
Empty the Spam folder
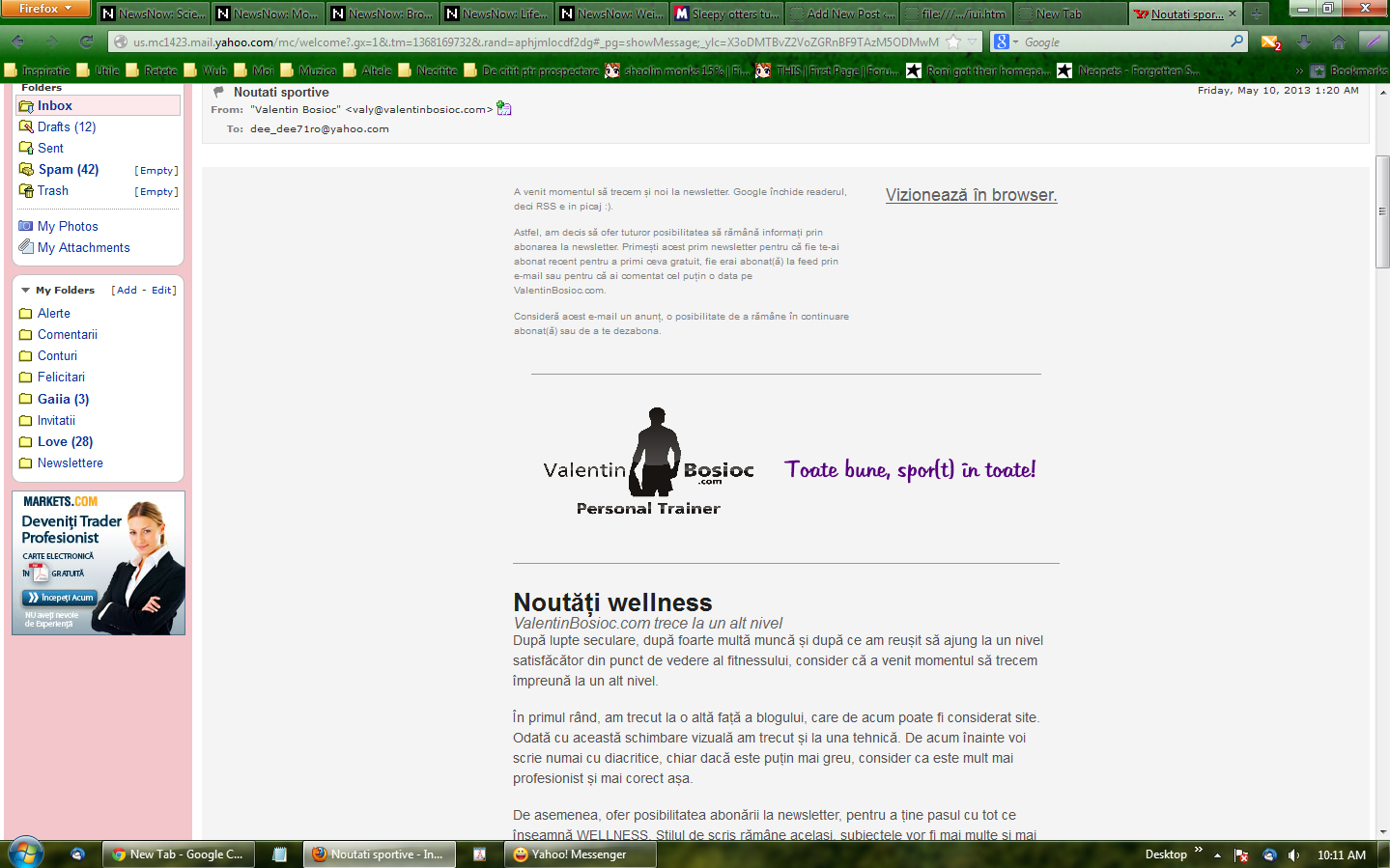[x=156, y=170]
